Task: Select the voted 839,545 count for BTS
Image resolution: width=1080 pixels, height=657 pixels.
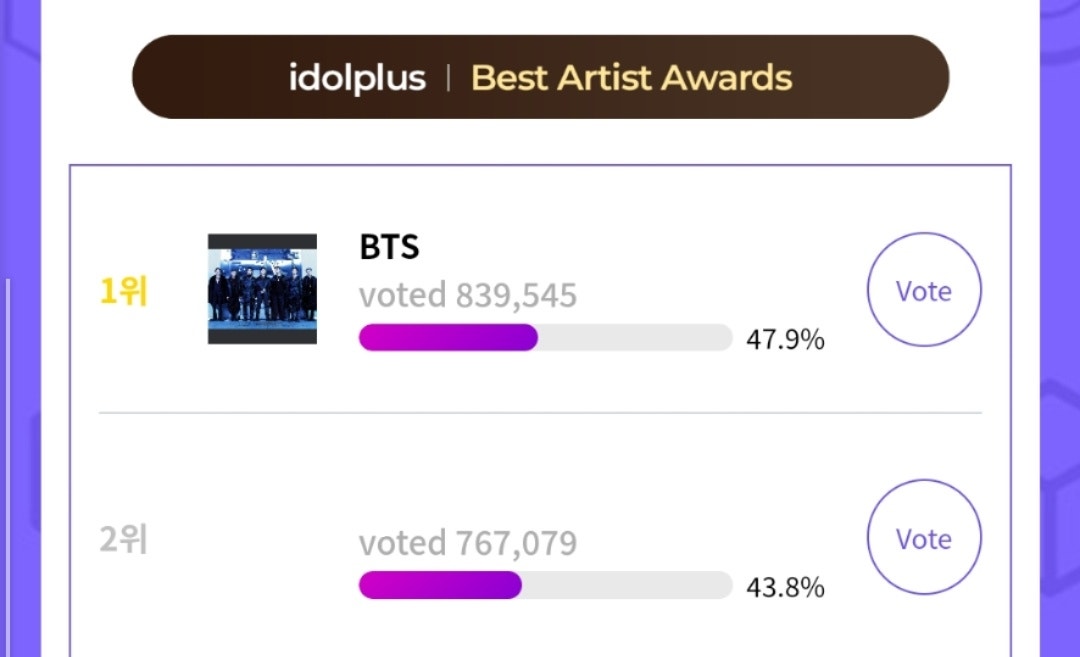Action: pos(468,294)
